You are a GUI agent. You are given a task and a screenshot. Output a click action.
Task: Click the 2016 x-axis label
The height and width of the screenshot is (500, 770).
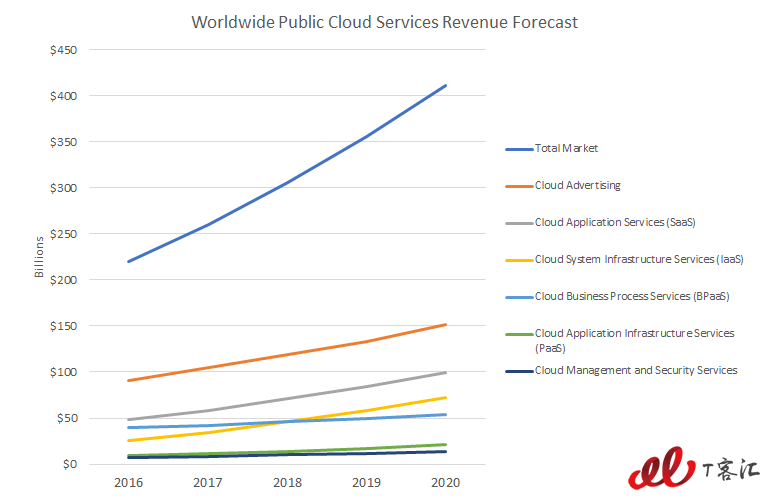point(129,483)
